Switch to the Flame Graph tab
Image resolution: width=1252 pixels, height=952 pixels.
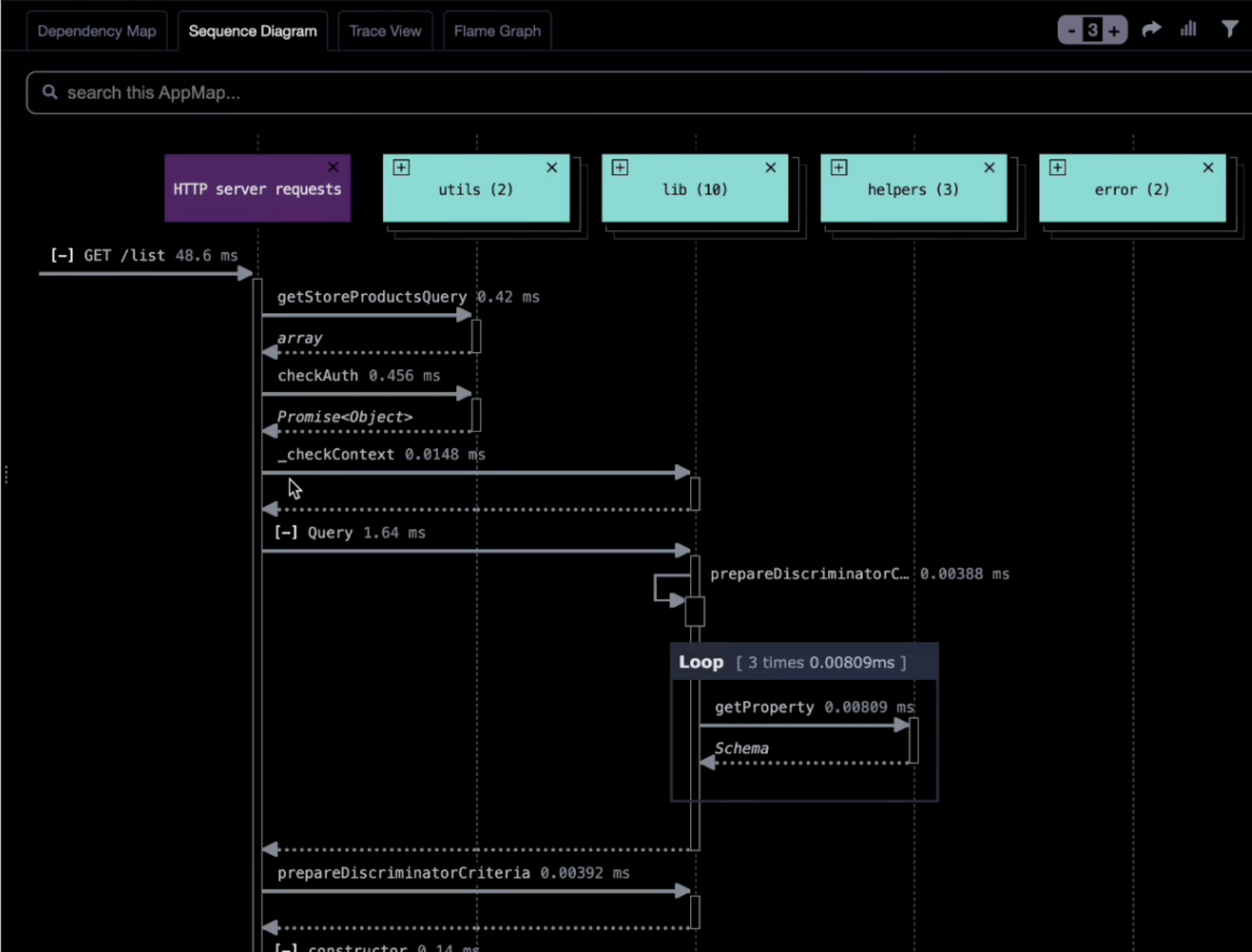(497, 31)
